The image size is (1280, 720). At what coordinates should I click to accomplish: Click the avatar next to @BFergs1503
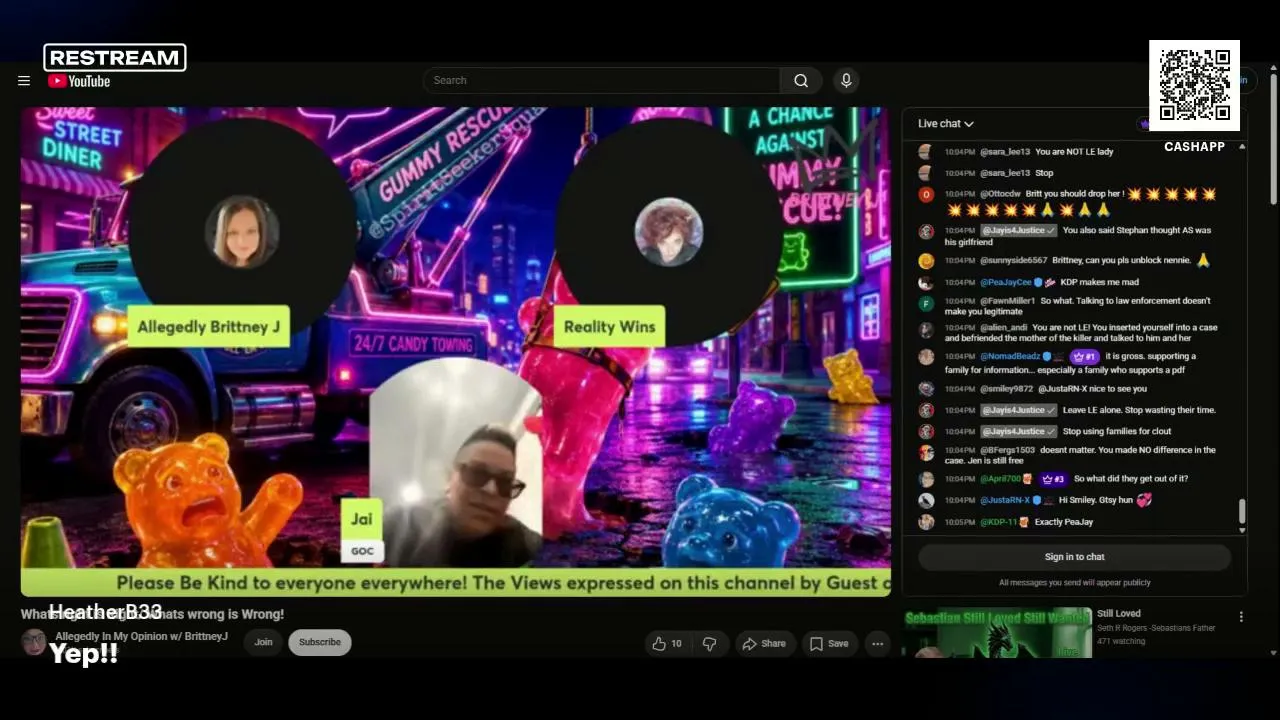click(x=926, y=453)
